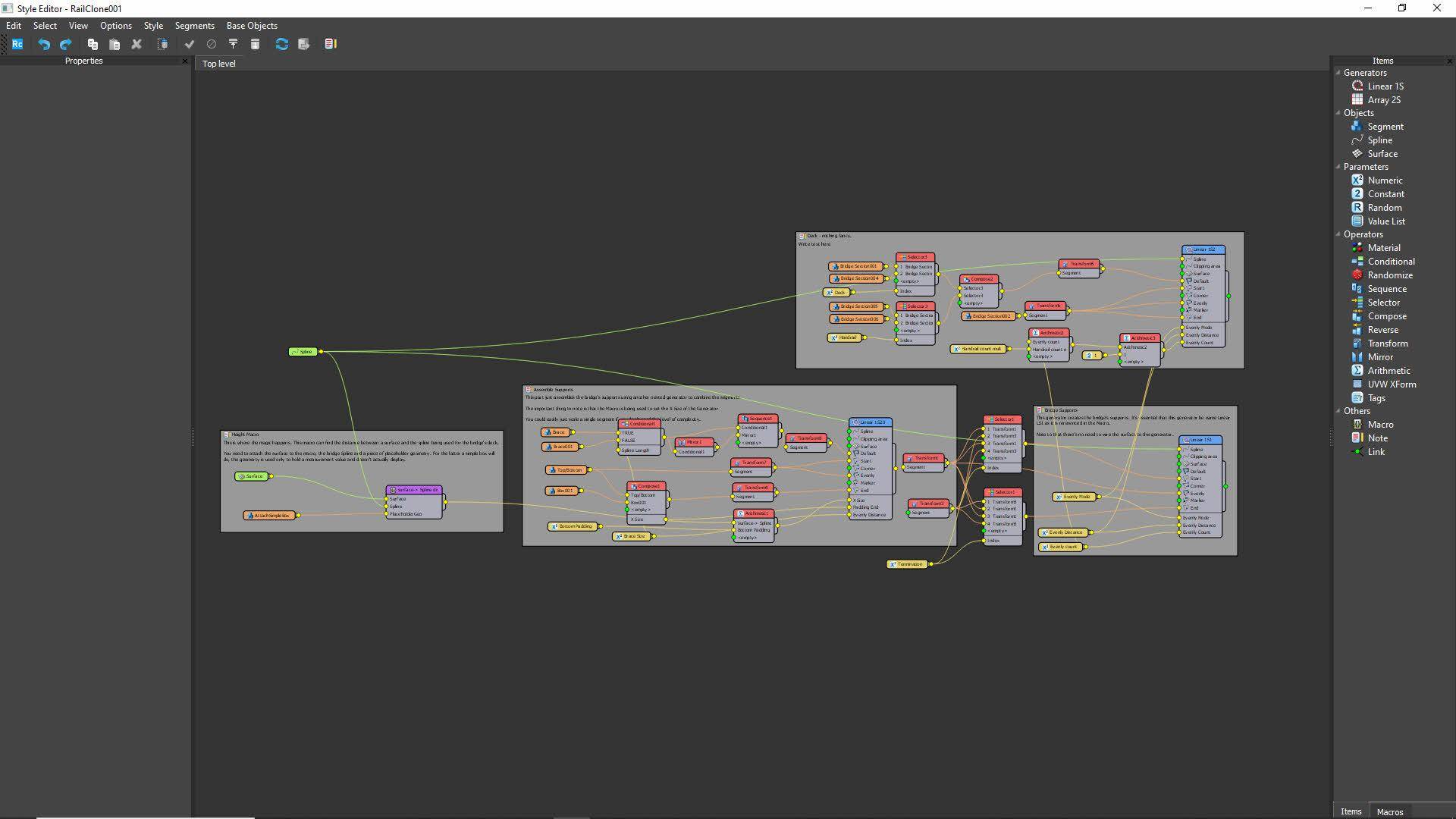Toggle automatic style validation checkmark icon
The image size is (1456, 819).
190,44
